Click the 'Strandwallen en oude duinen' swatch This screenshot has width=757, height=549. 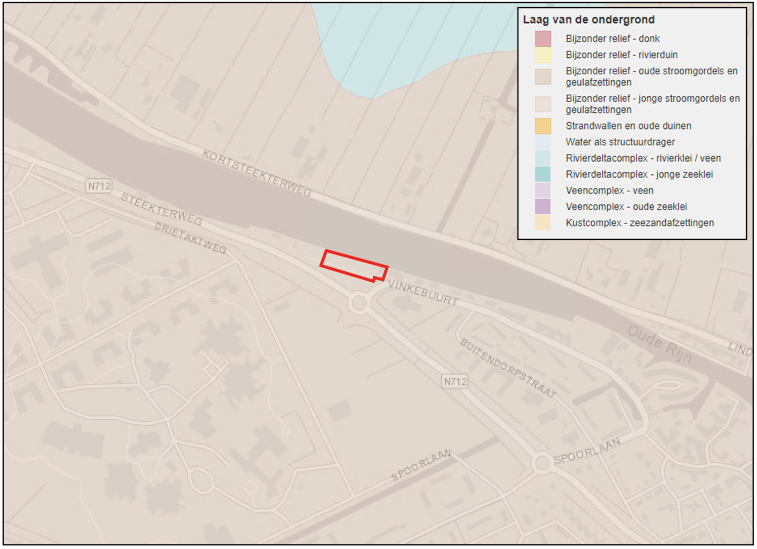pos(543,126)
